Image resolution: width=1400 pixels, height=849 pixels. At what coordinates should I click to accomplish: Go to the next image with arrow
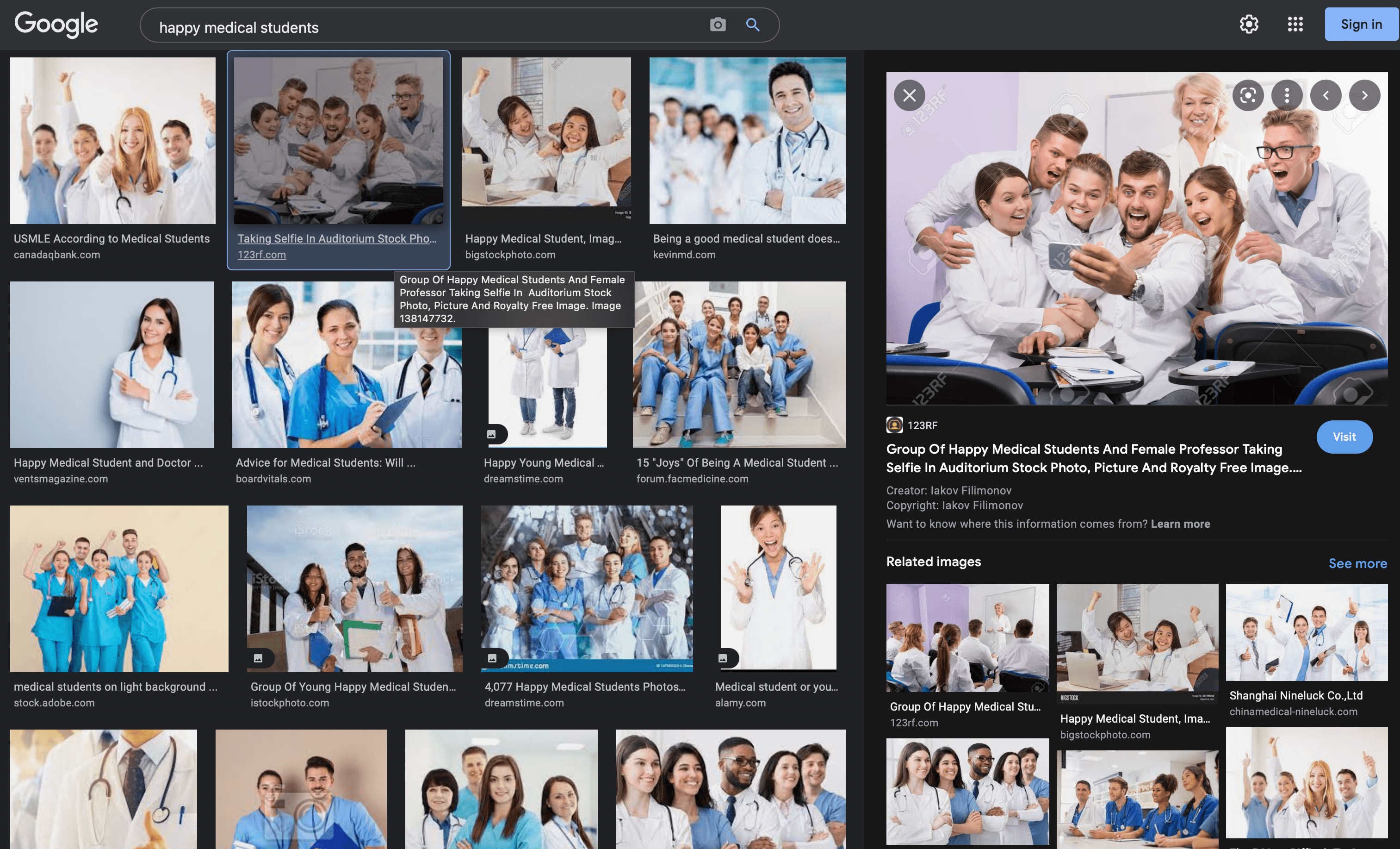pyautogui.click(x=1365, y=95)
